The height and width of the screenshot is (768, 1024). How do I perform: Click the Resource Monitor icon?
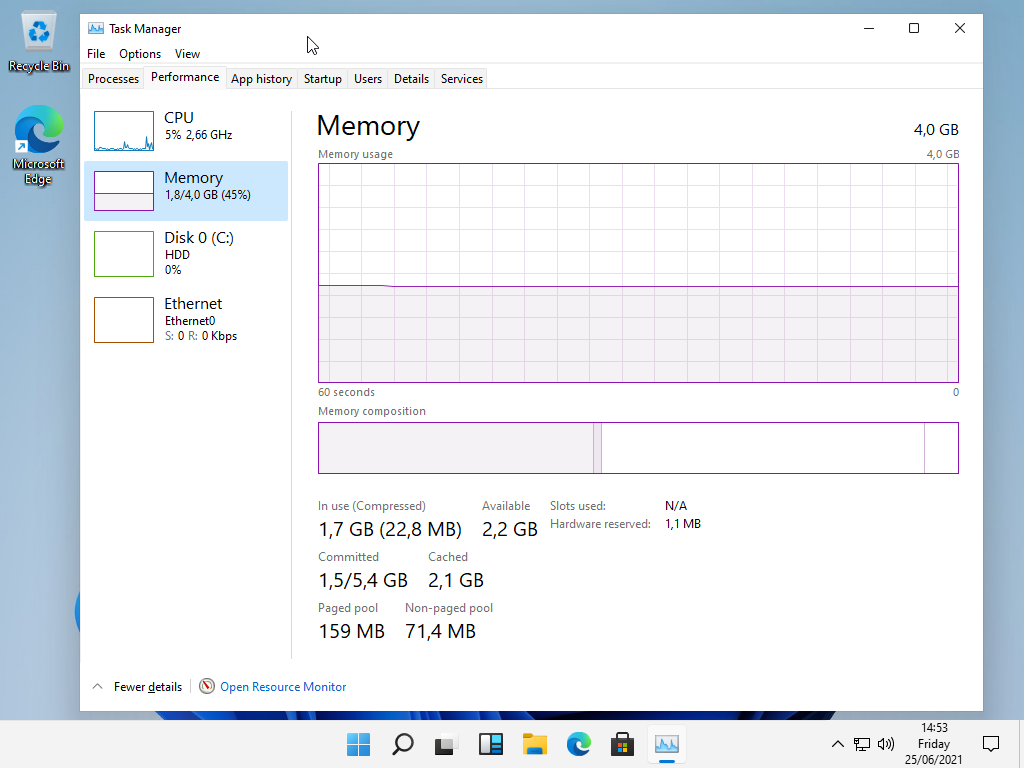click(x=207, y=687)
